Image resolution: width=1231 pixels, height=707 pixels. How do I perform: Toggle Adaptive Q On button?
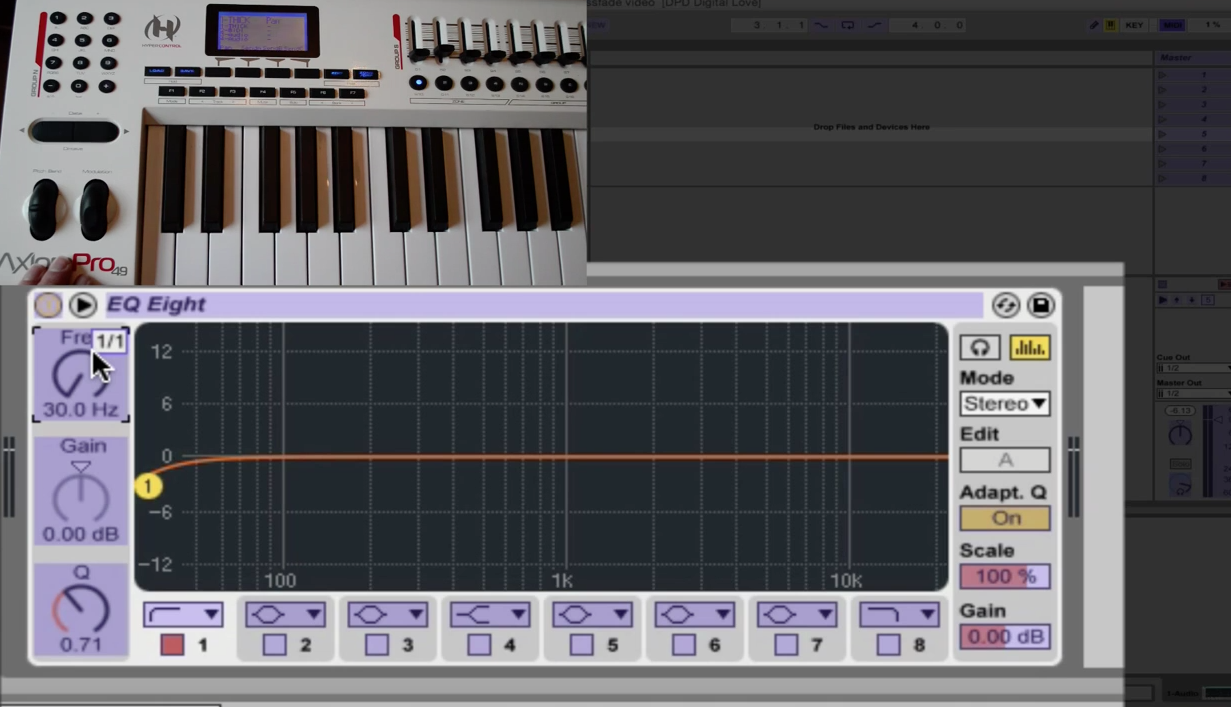point(1005,518)
